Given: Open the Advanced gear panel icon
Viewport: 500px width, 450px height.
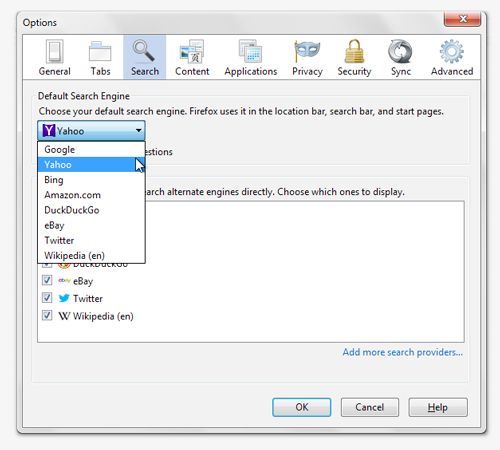Looking at the screenshot, I should click(x=452, y=51).
